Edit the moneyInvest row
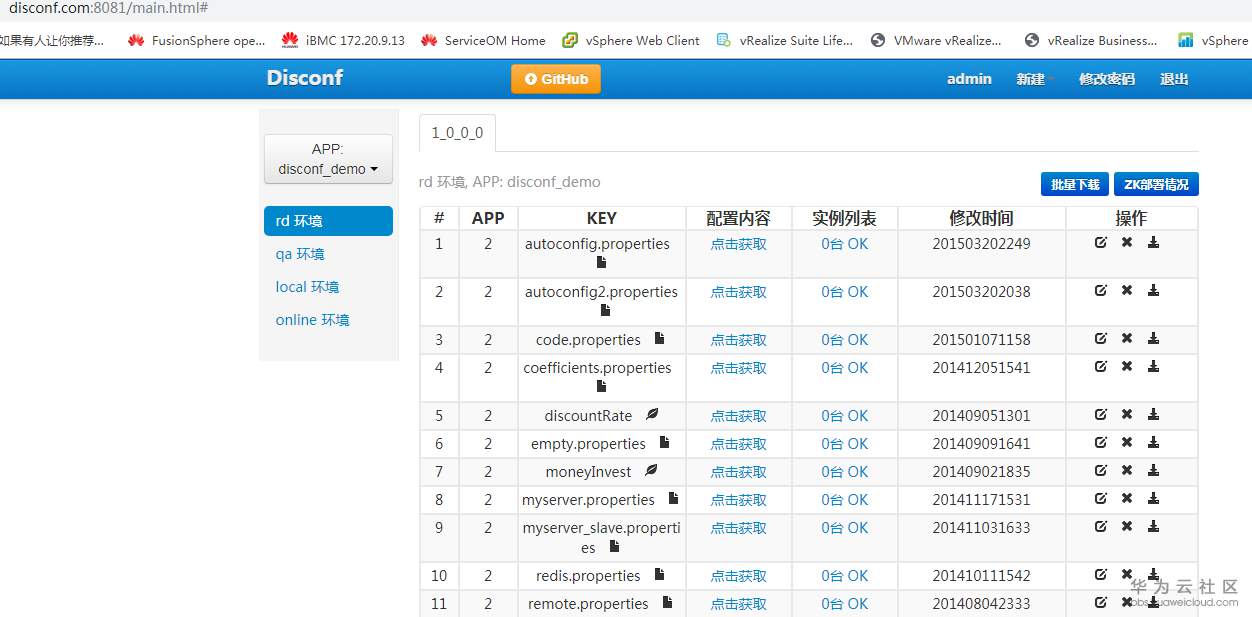Screen dimensions: 1252x617 [1101, 470]
